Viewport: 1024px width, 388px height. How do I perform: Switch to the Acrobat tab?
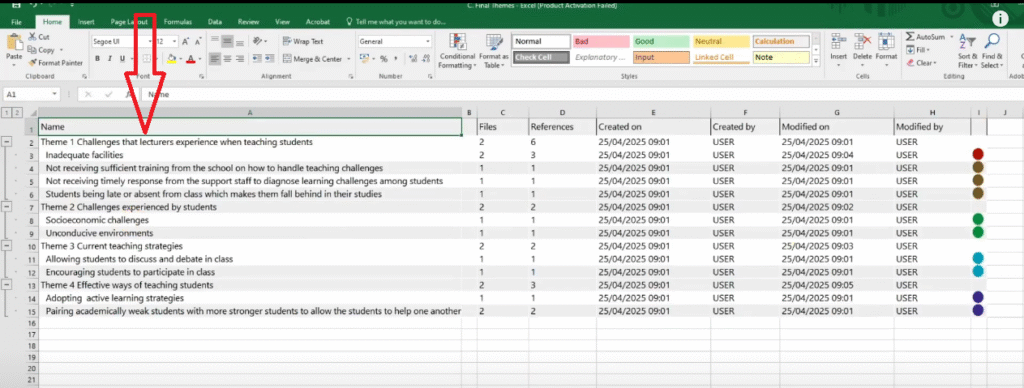click(x=317, y=22)
